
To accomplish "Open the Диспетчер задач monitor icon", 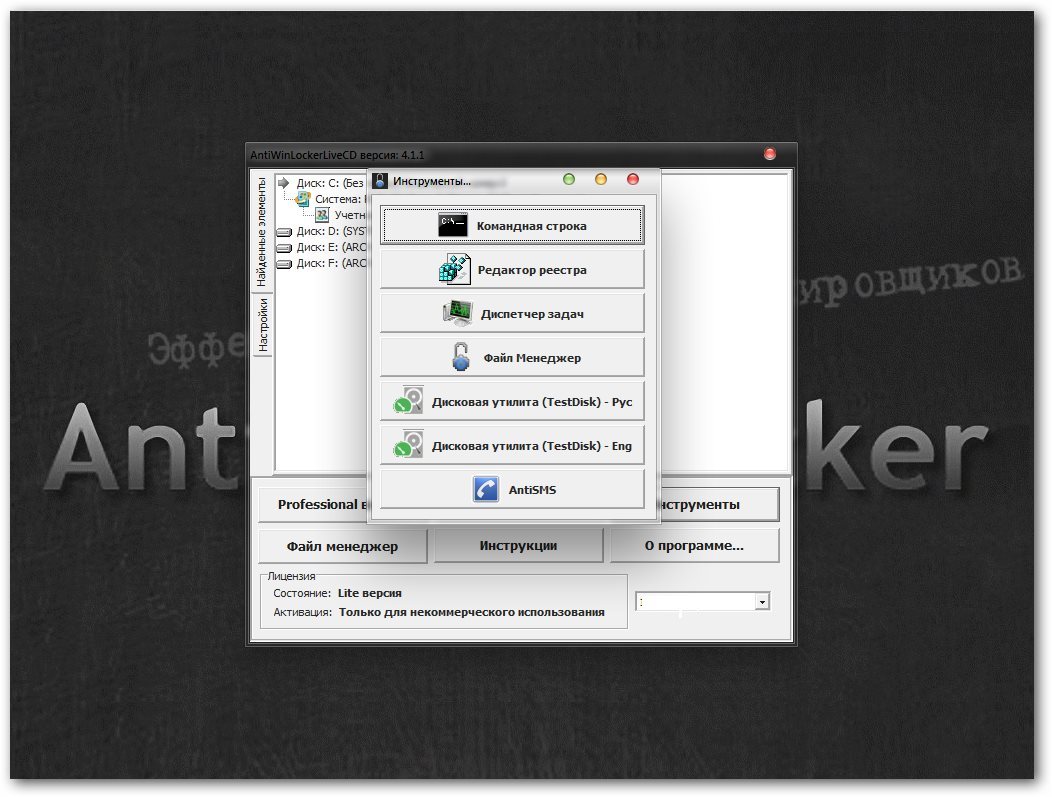I will (458, 313).
